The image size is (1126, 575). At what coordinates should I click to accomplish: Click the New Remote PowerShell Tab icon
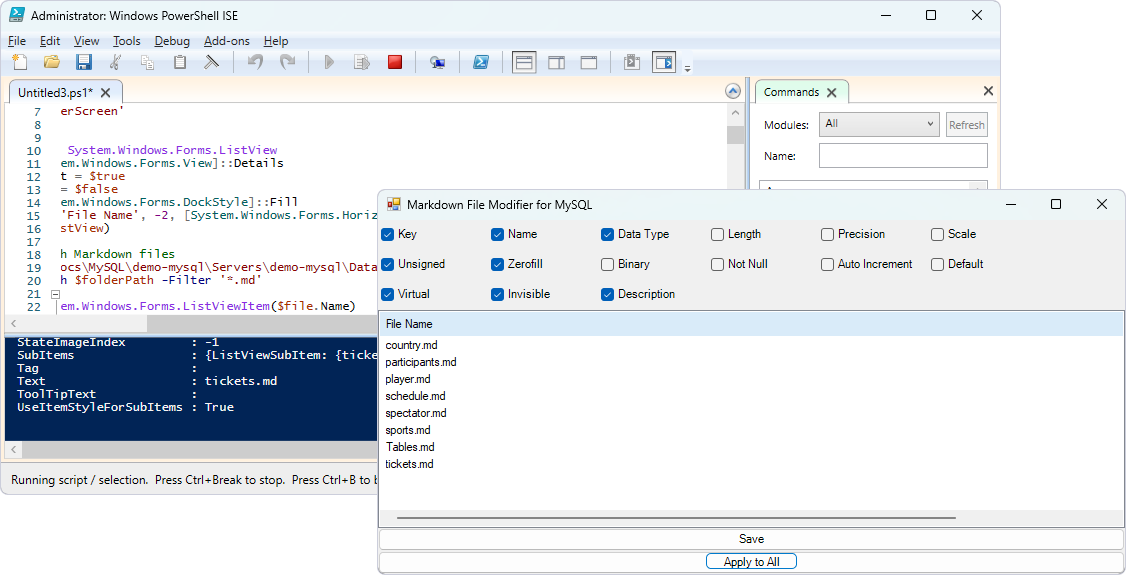[x=437, y=62]
